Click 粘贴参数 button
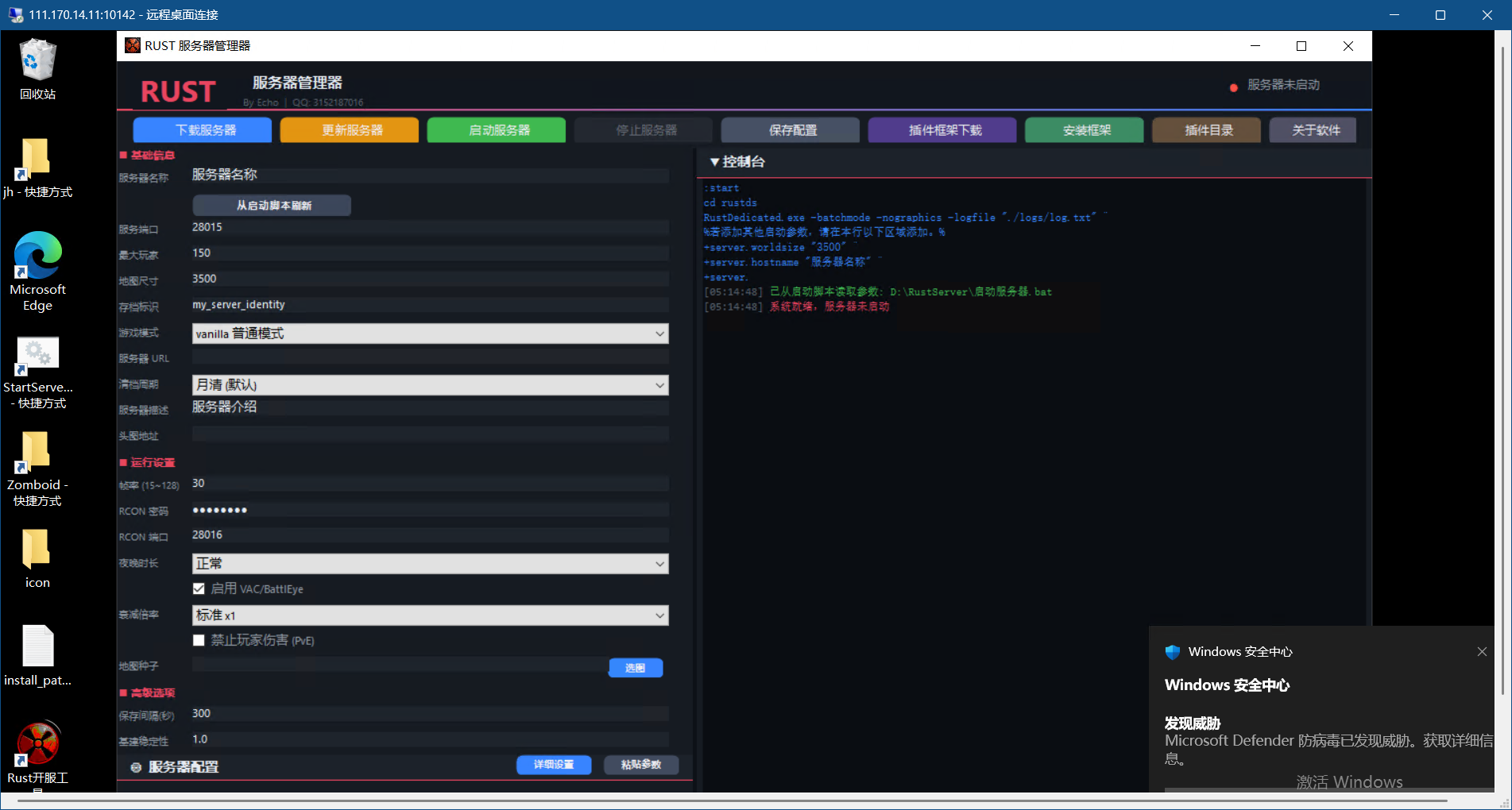 641,765
